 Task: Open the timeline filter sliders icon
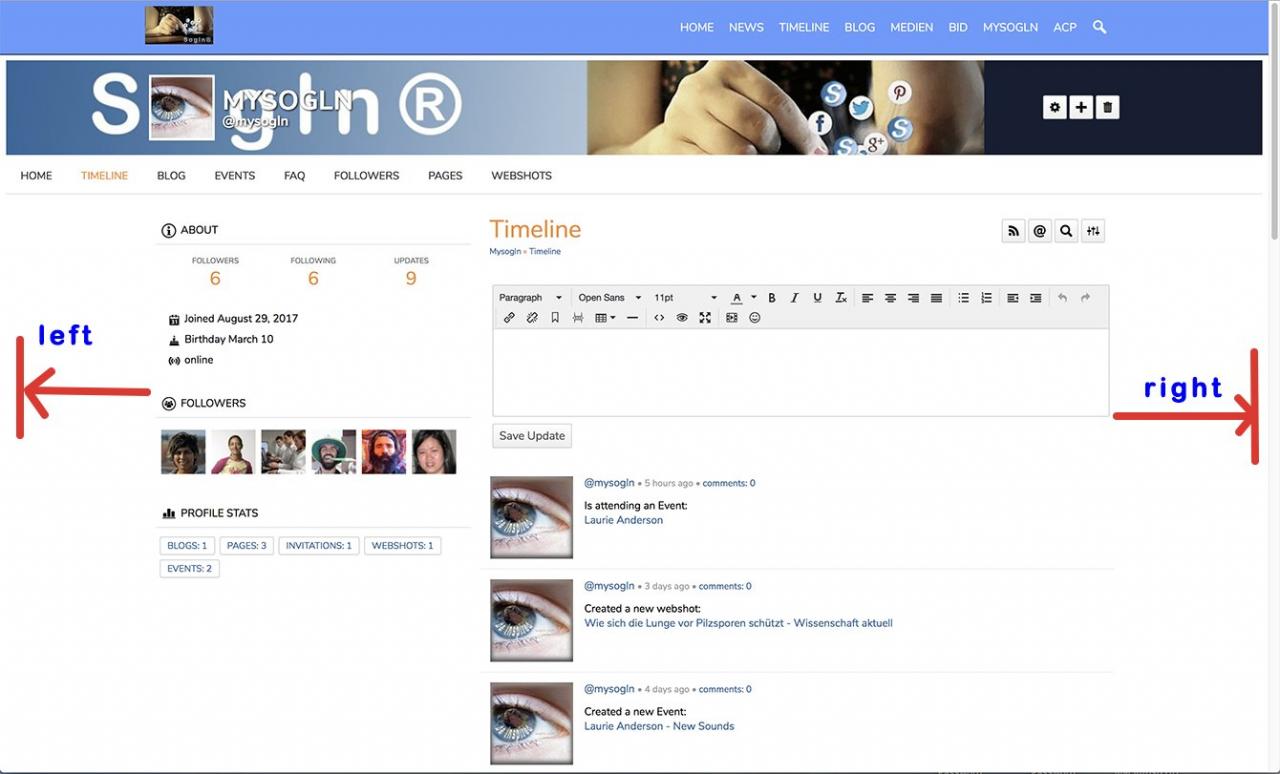[1093, 231]
